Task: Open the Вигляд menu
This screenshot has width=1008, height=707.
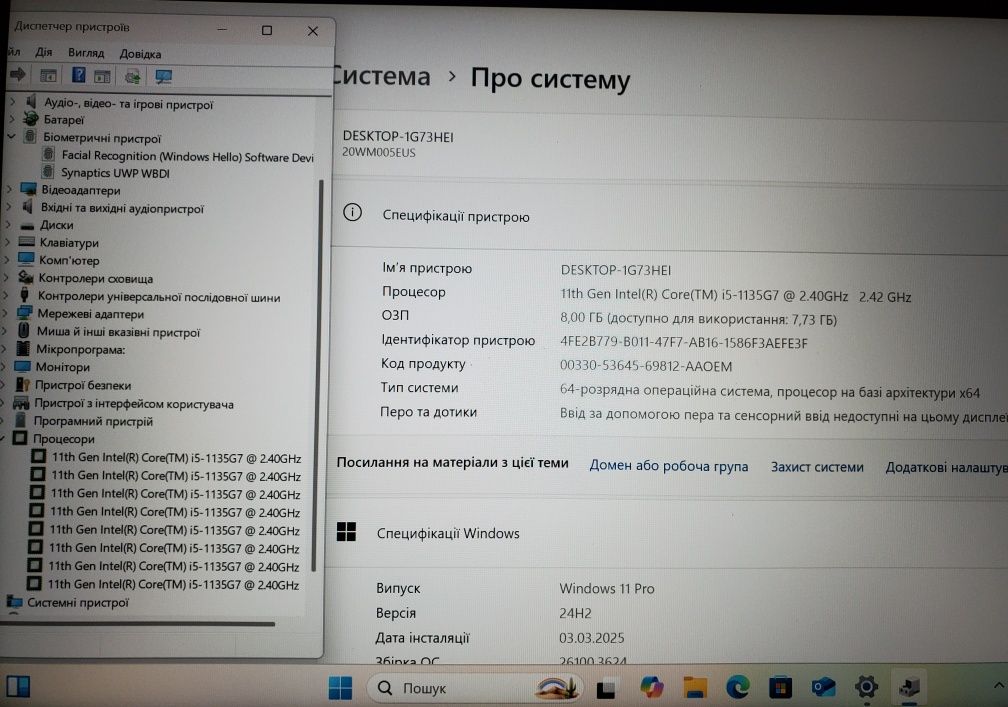Action: tap(86, 53)
